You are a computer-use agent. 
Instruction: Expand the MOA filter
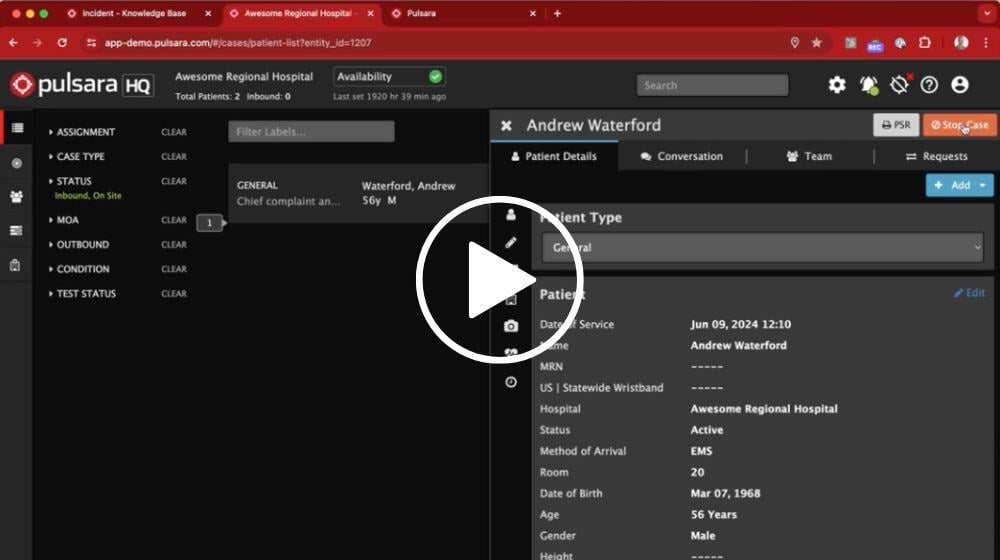[64, 220]
